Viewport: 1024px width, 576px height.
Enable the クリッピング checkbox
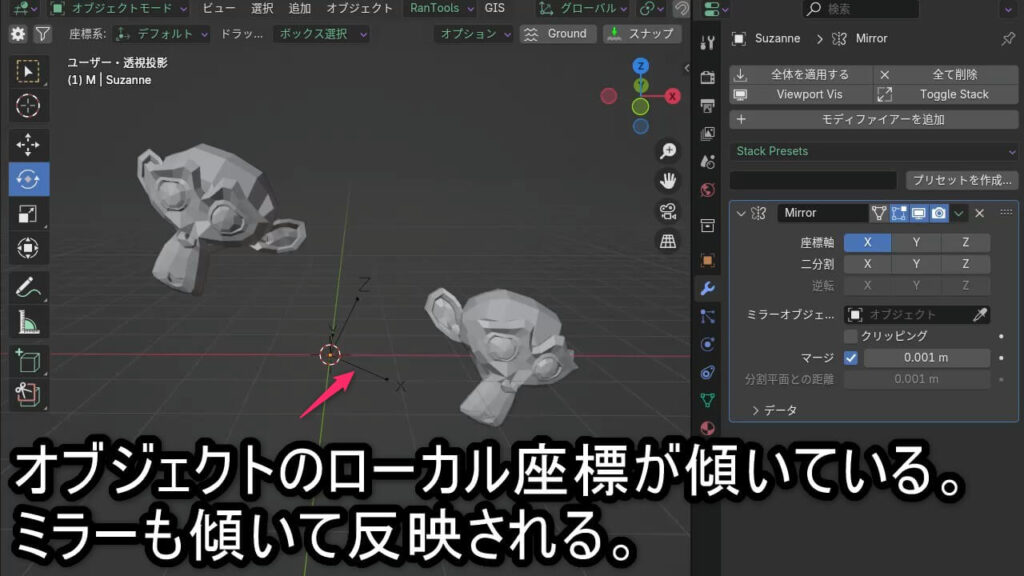pos(852,336)
